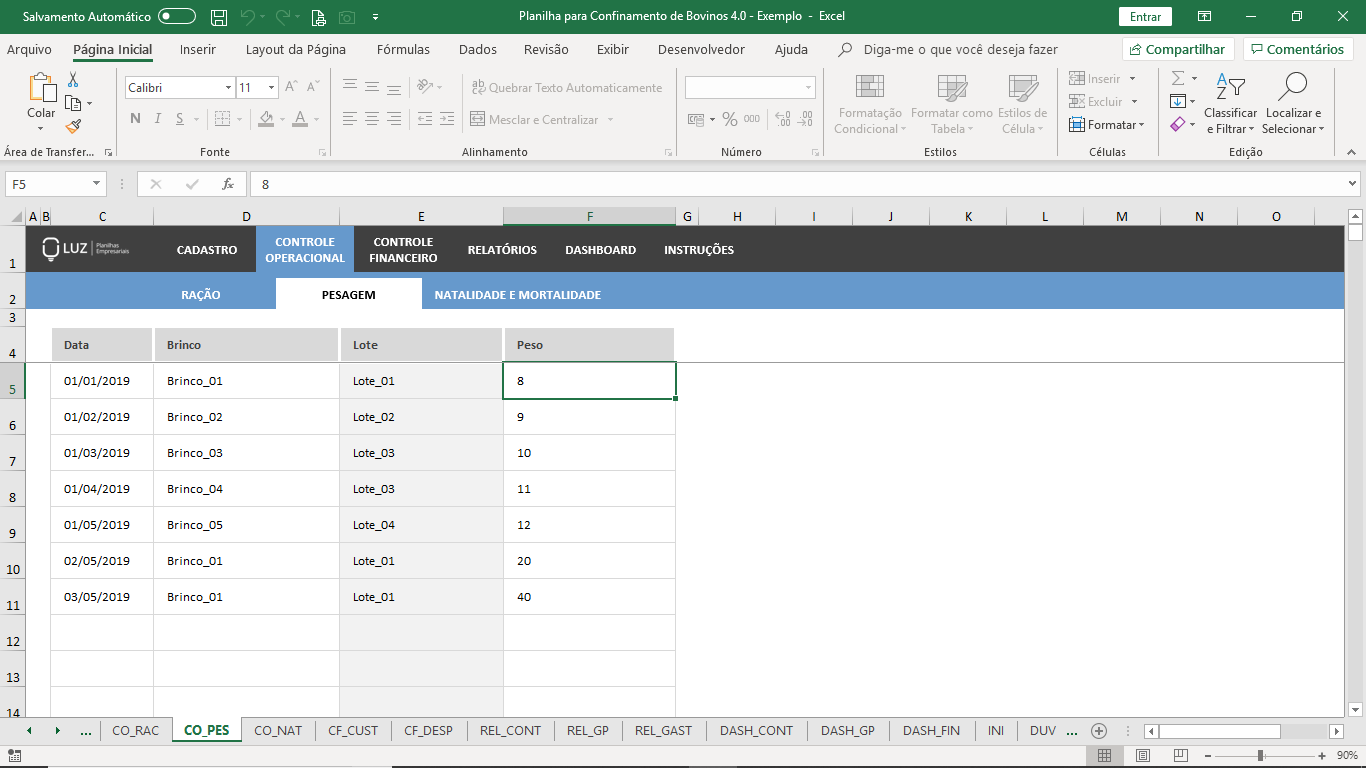Click the Compartilhar button
The width and height of the screenshot is (1366, 768).
[1178, 49]
